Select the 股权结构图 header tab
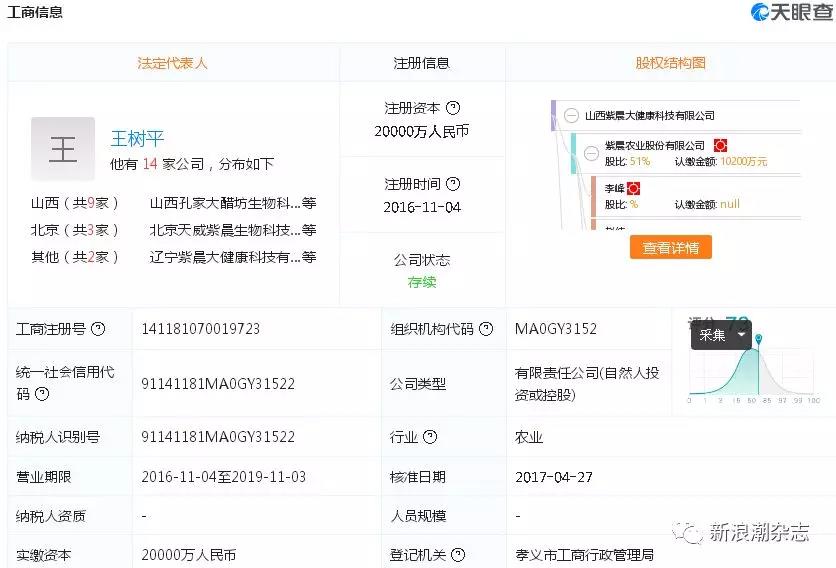Image resolution: width=836 pixels, height=568 pixels. (670, 63)
